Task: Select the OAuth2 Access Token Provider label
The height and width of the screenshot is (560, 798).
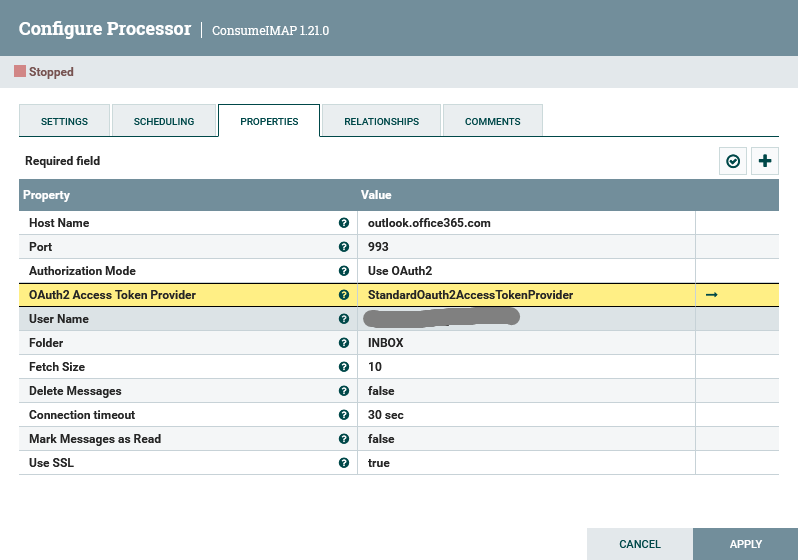Action: click(x=112, y=295)
